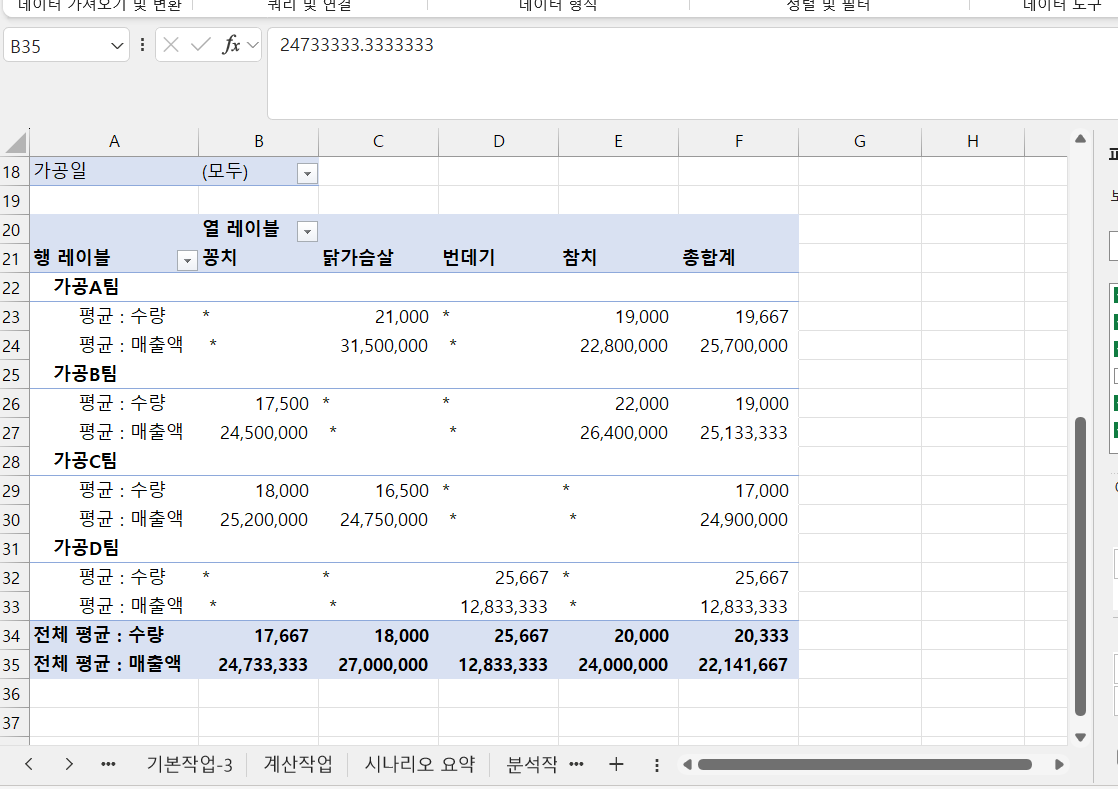Select the row 22 header

[14, 288]
